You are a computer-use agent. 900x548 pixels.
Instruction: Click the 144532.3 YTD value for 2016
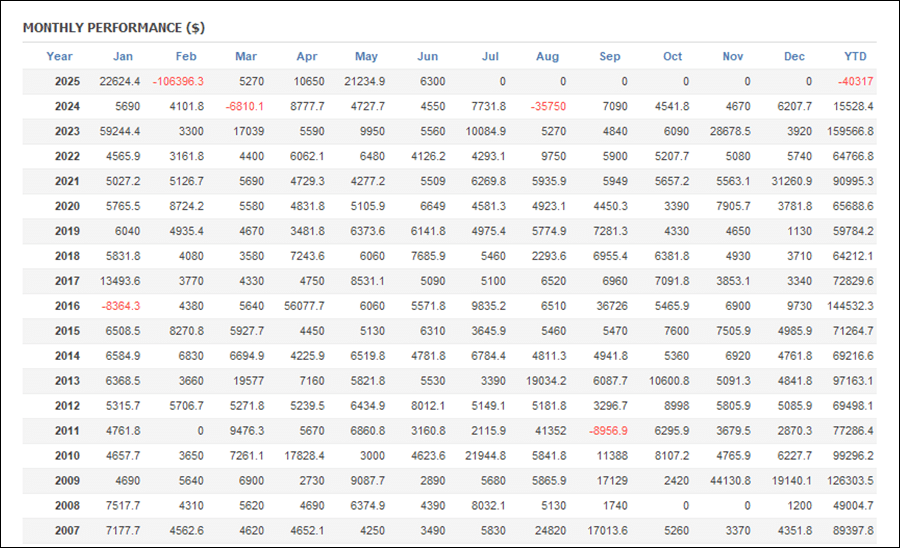click(x=850, y=306)
